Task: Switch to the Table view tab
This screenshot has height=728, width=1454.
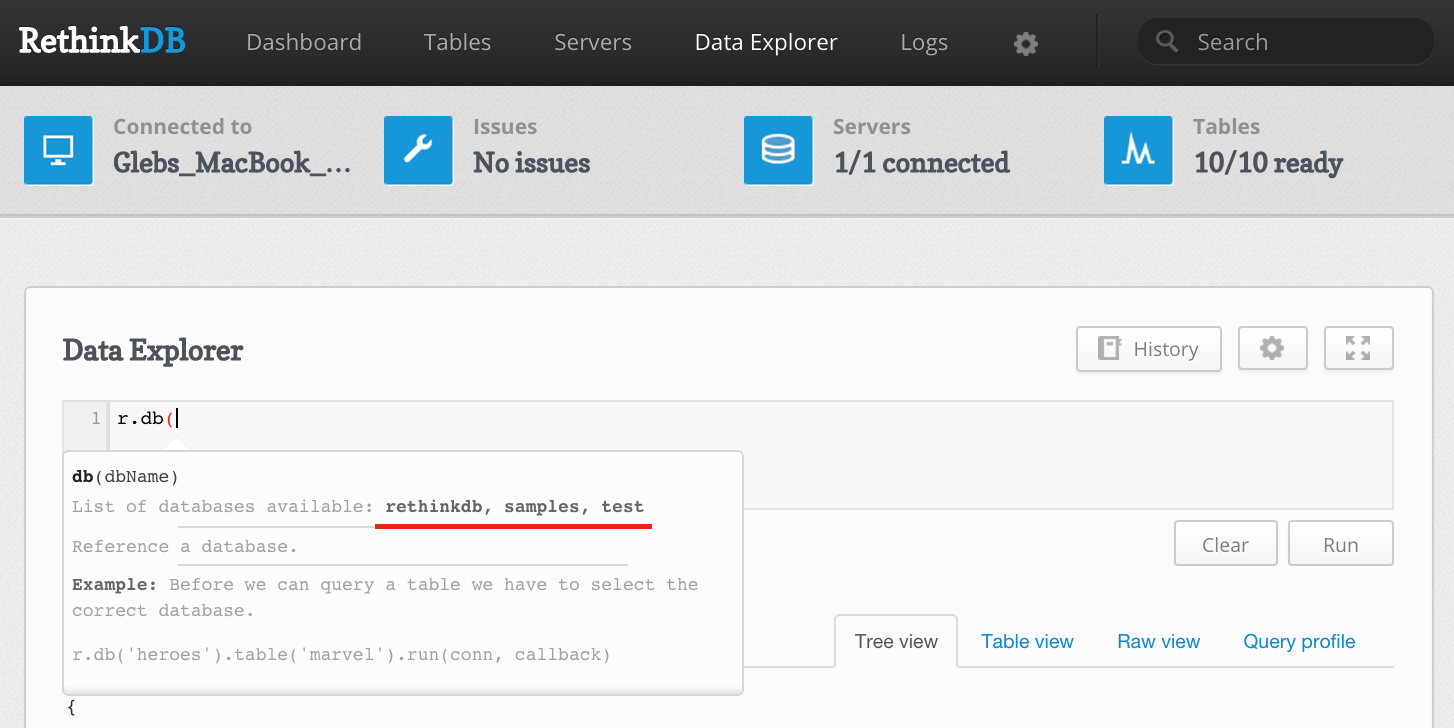Action: (1027, 641)
